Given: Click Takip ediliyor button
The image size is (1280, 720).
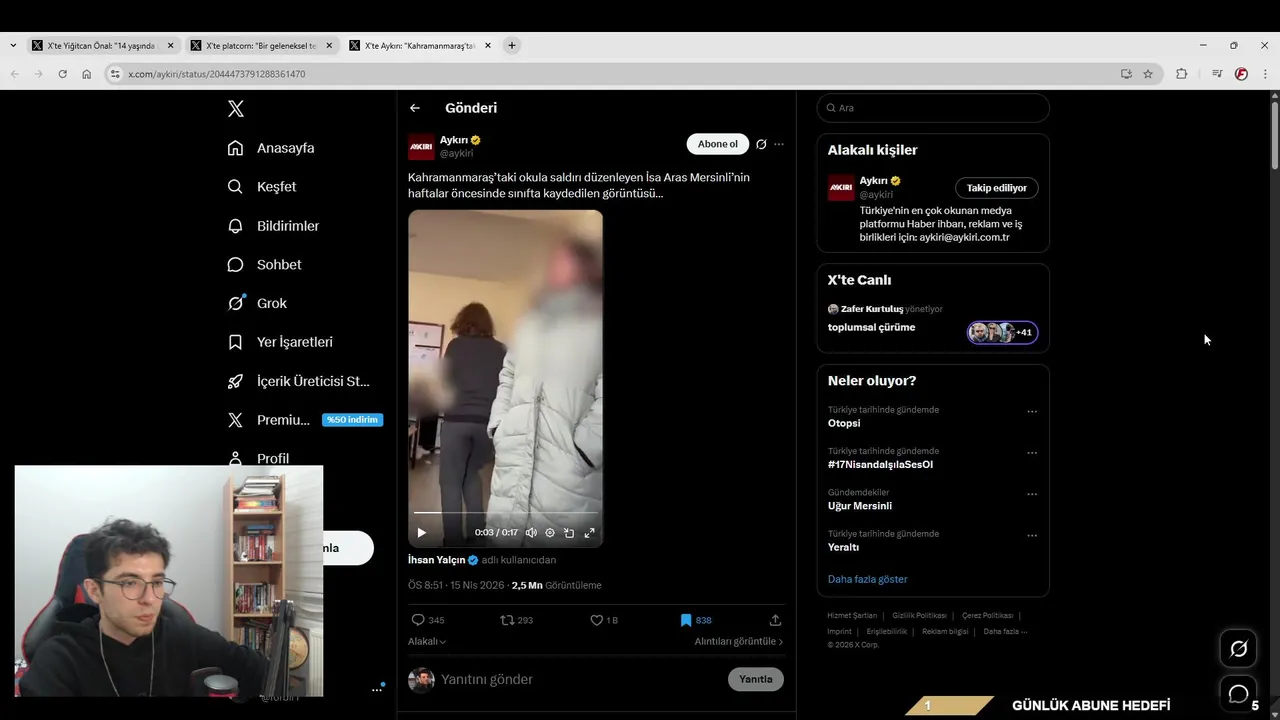Looking at the screenshot, I should (997, 188).
